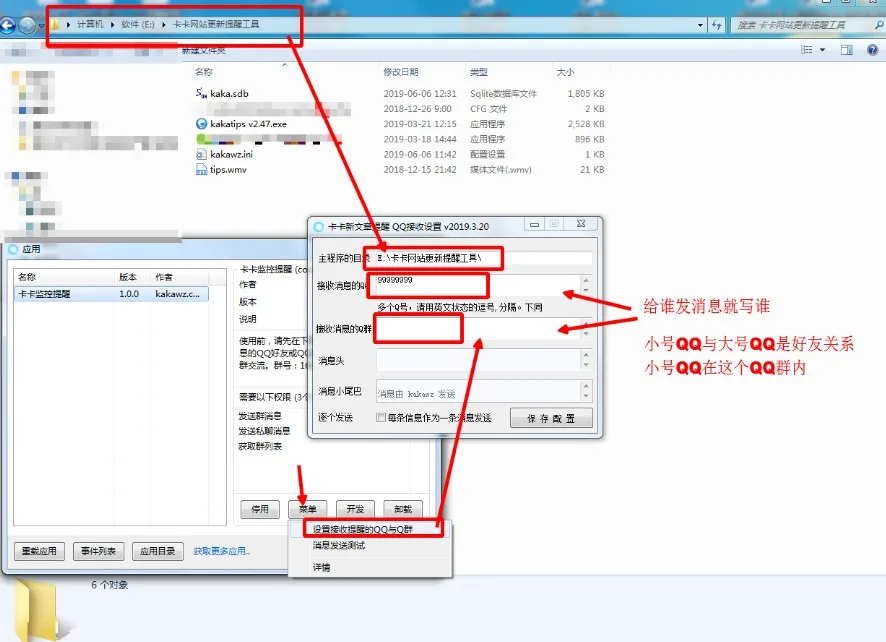
Task: Click 作者 column header in app list
Action: coord(164,277)
